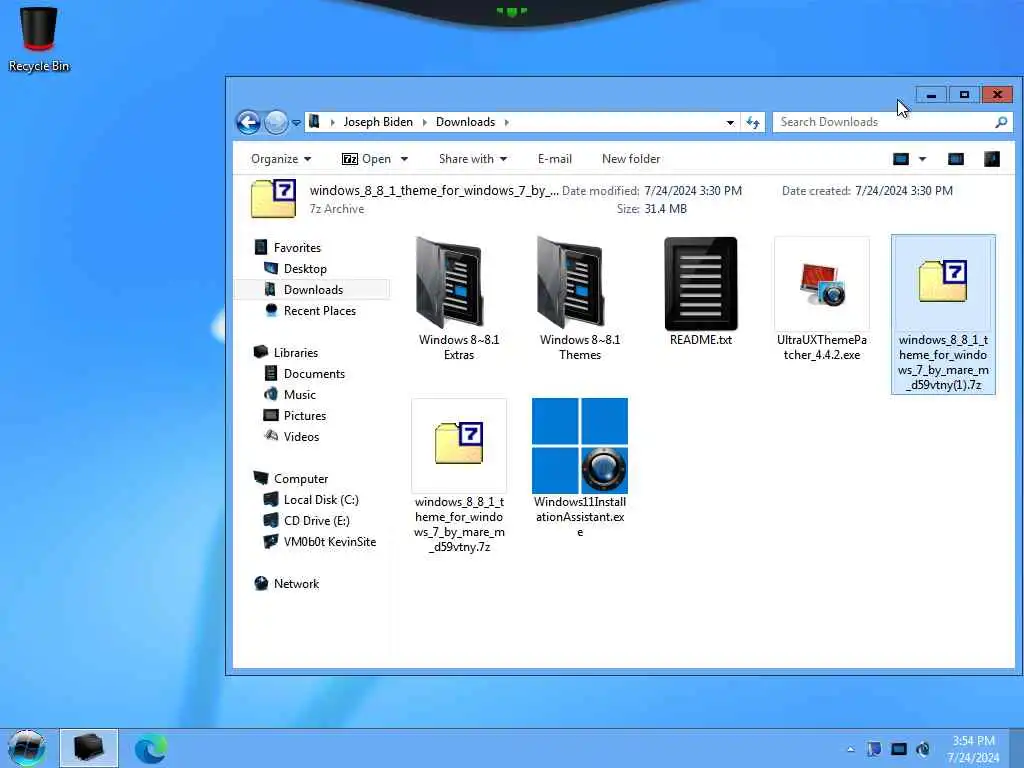Click the Date modified value in details pane

click(x=693, y=191)
